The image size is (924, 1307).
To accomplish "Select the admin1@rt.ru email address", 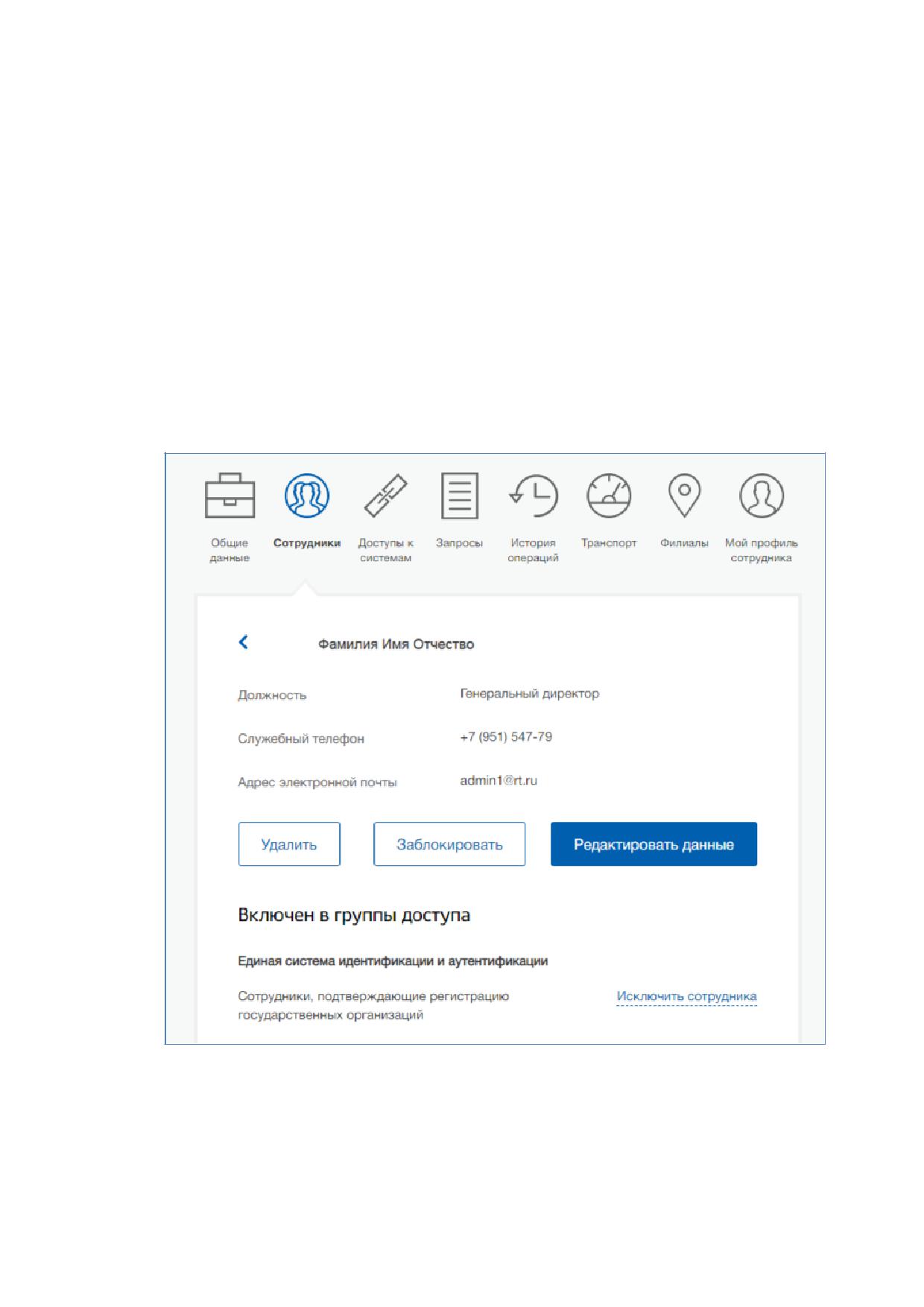I will pyautogui.click(x=499, y=781).
